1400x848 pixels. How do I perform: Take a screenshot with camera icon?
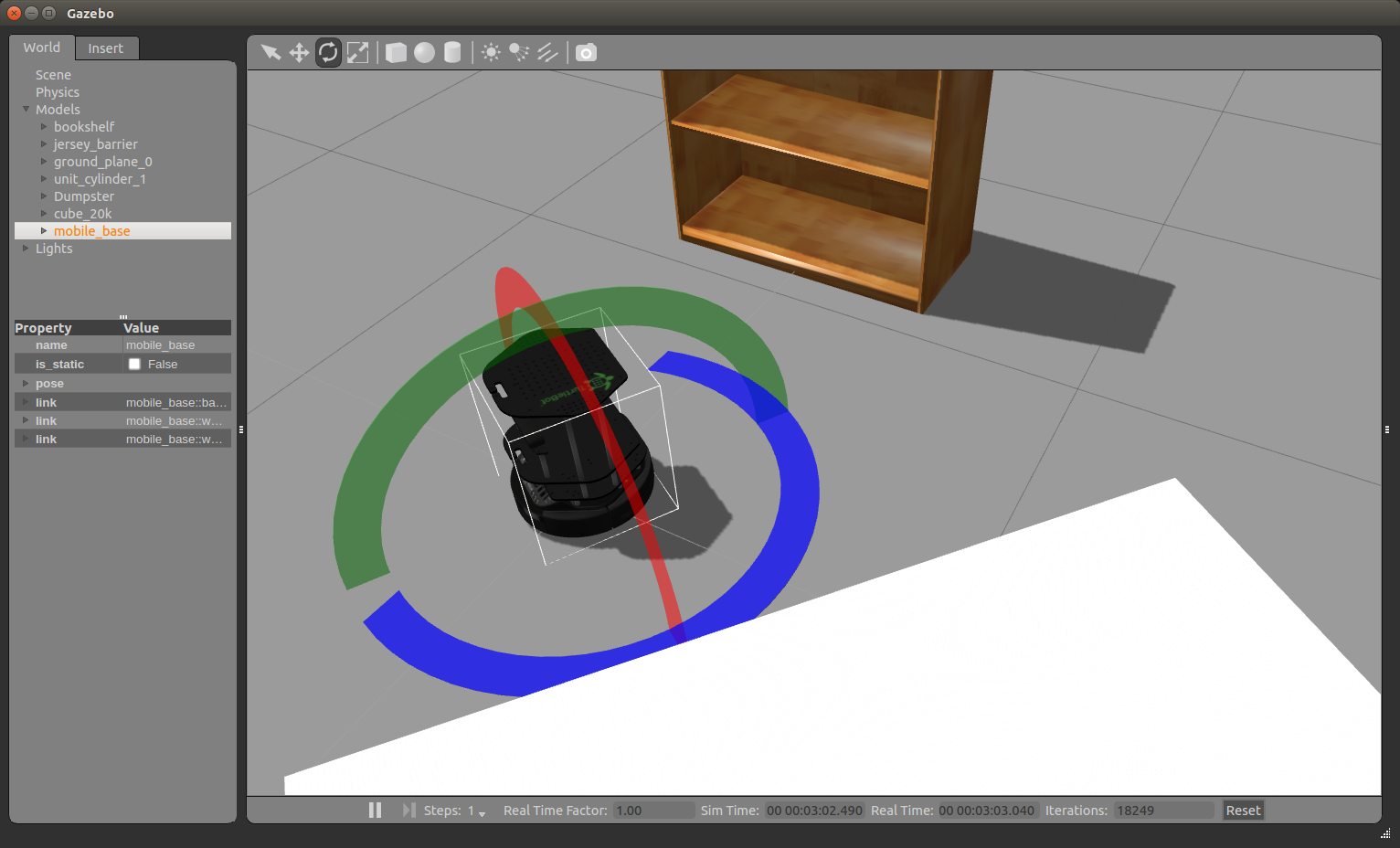[x=586, y=52]
